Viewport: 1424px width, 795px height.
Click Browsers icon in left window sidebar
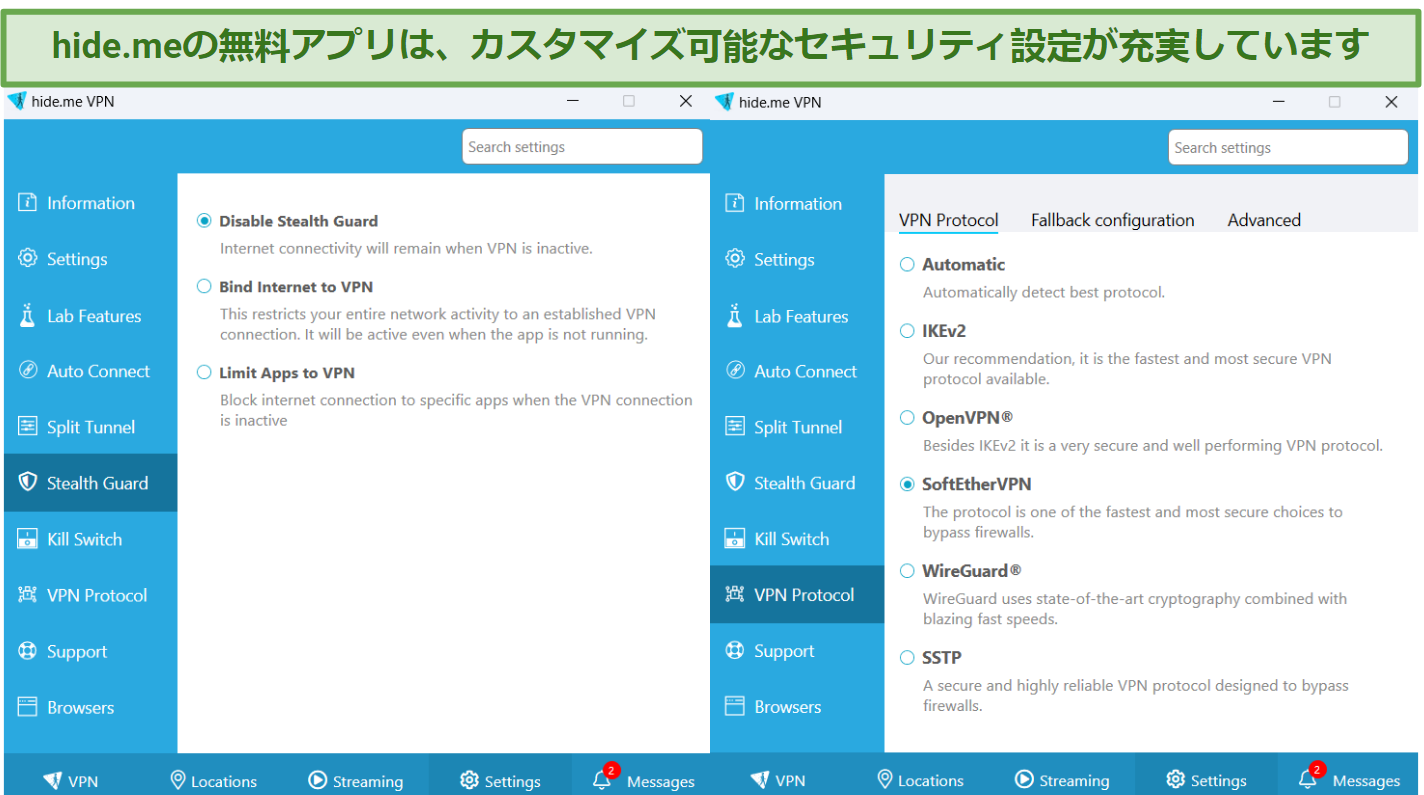[x=28, y=707]
